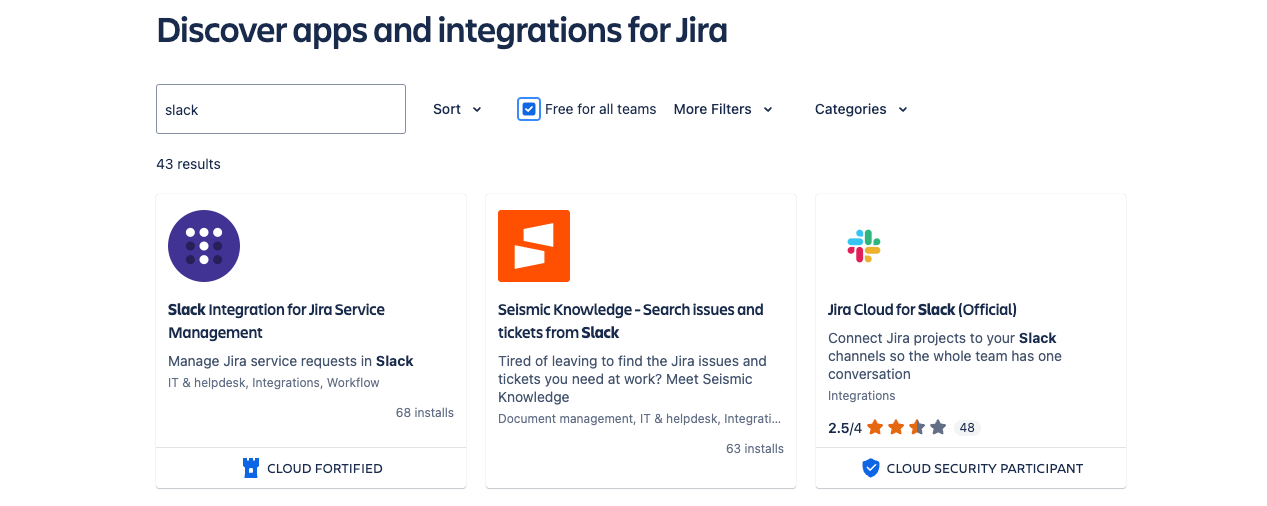Open the purple dotted Slack Integration app logo
Viewport: 1267px width, 506px height.
(204, 246)
